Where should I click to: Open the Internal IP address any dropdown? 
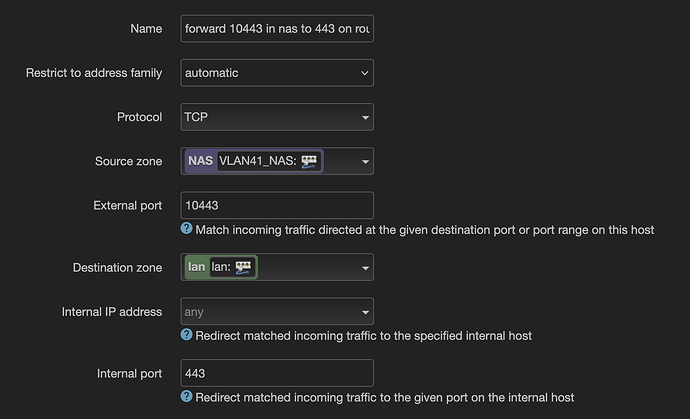coord(277,312)
